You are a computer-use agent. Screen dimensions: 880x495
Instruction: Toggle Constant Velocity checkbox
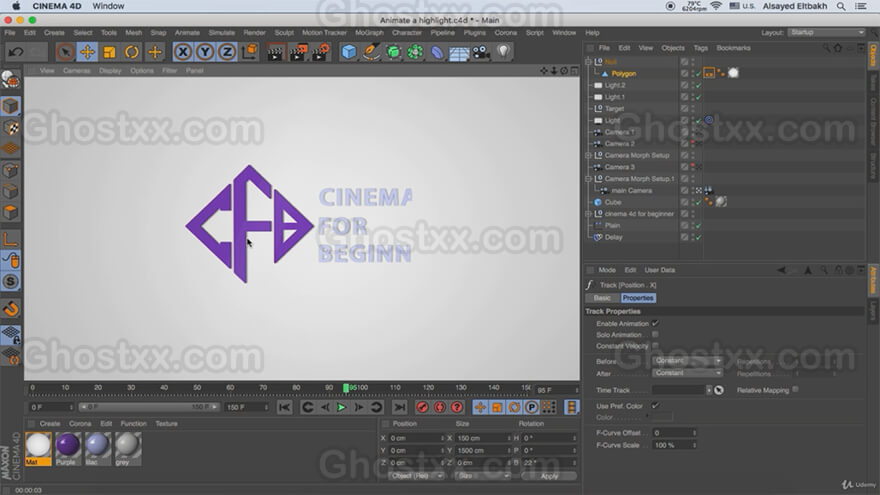[655, 346]
